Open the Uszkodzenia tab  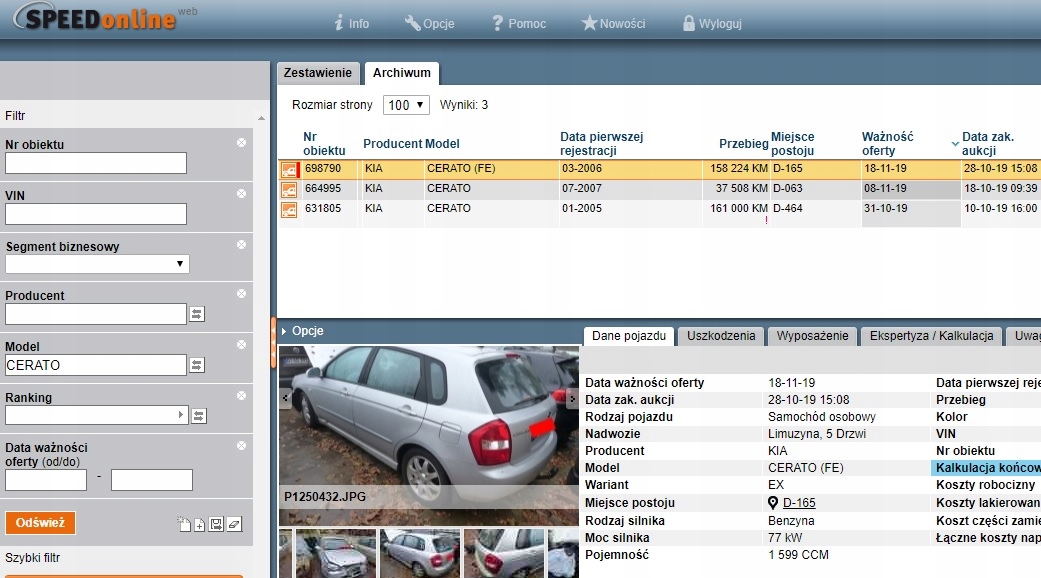(720, 336)
